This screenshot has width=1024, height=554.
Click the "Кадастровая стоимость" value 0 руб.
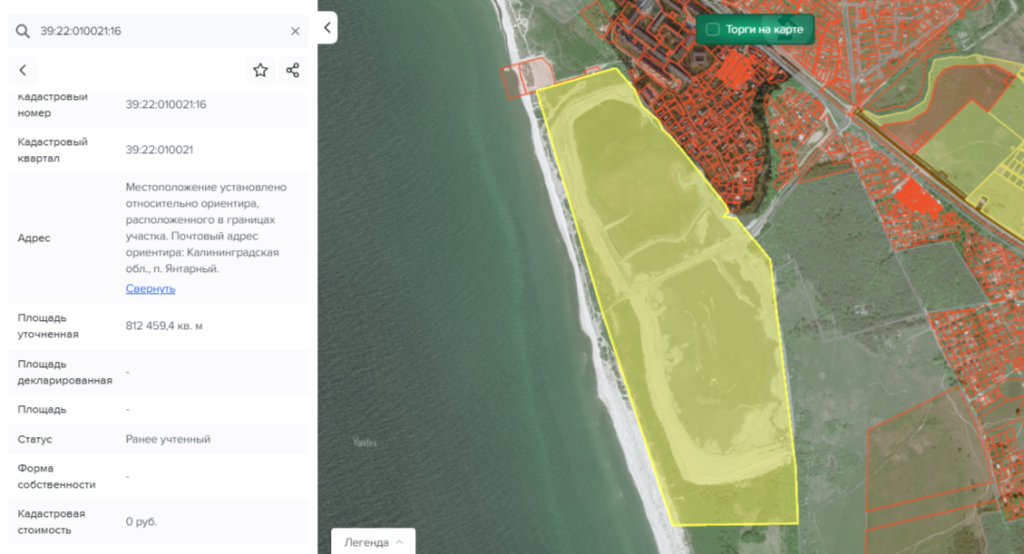pyautogui.click(x=141, y=521)
